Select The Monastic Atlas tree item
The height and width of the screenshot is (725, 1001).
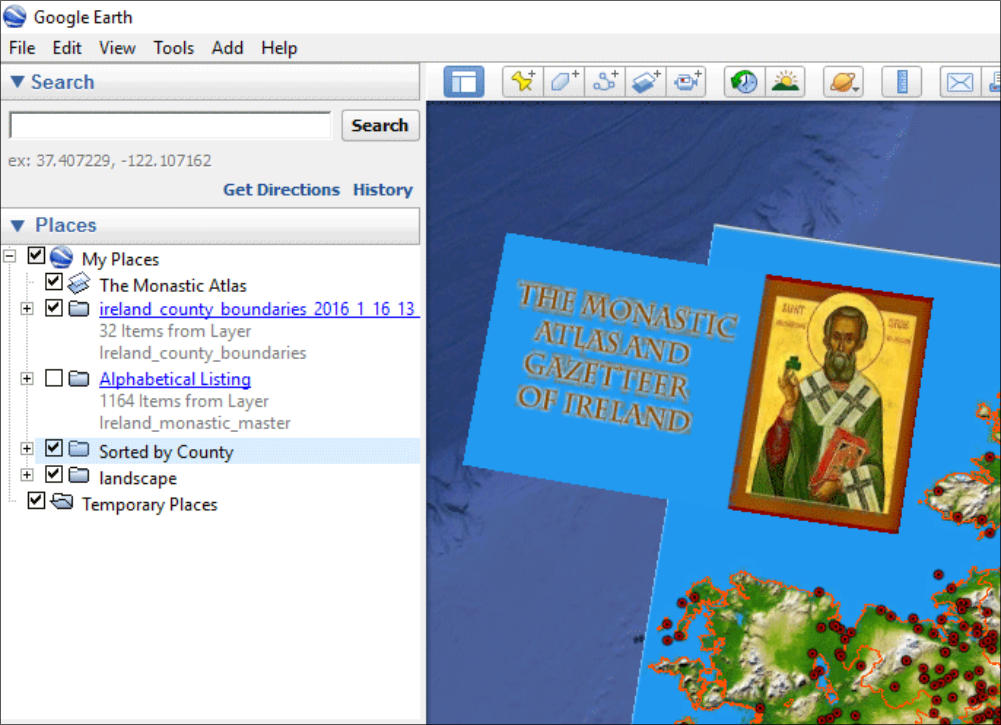173,285
